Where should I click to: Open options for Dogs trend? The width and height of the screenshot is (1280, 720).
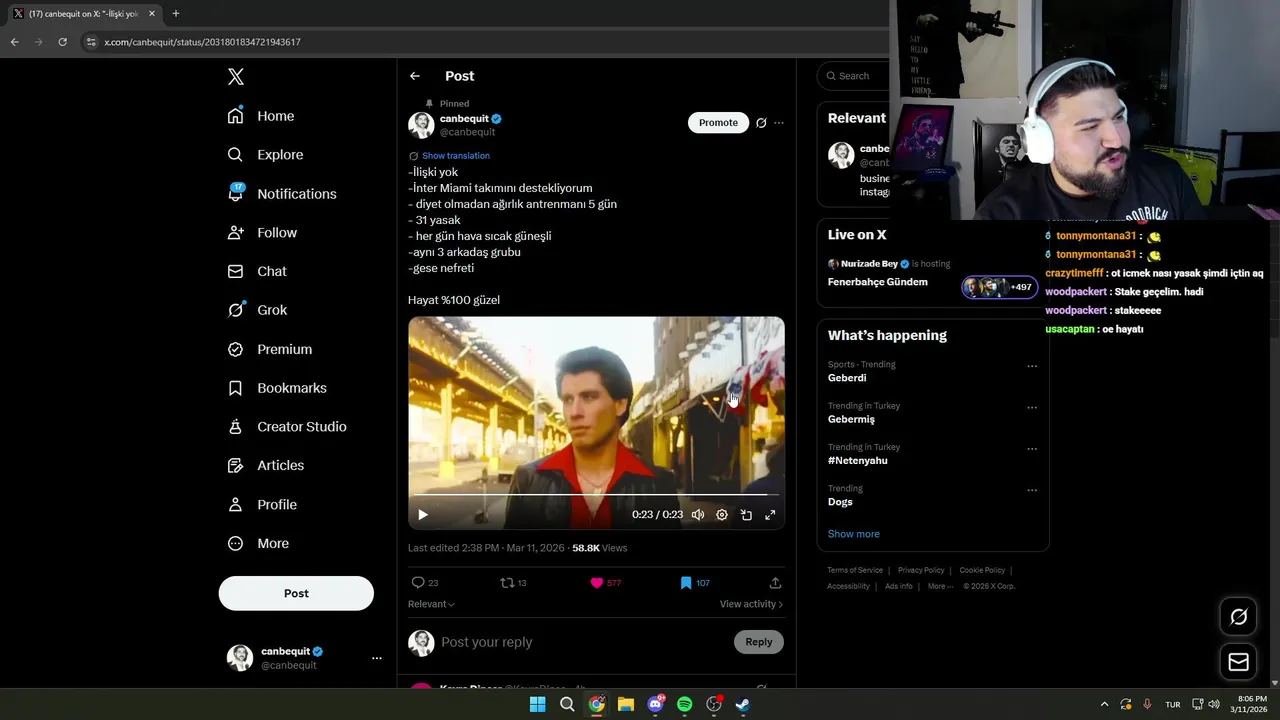click(x=1032, y=490)
